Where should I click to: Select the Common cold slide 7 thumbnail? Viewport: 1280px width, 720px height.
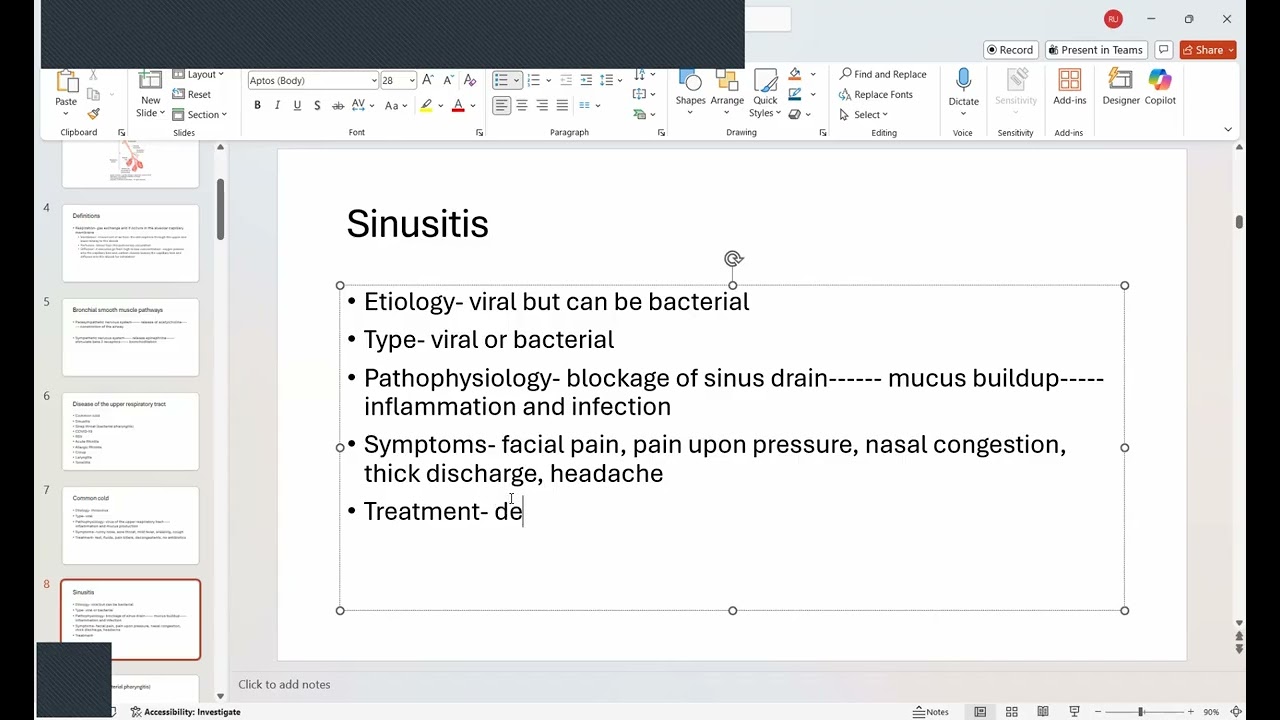pos(131,525)
